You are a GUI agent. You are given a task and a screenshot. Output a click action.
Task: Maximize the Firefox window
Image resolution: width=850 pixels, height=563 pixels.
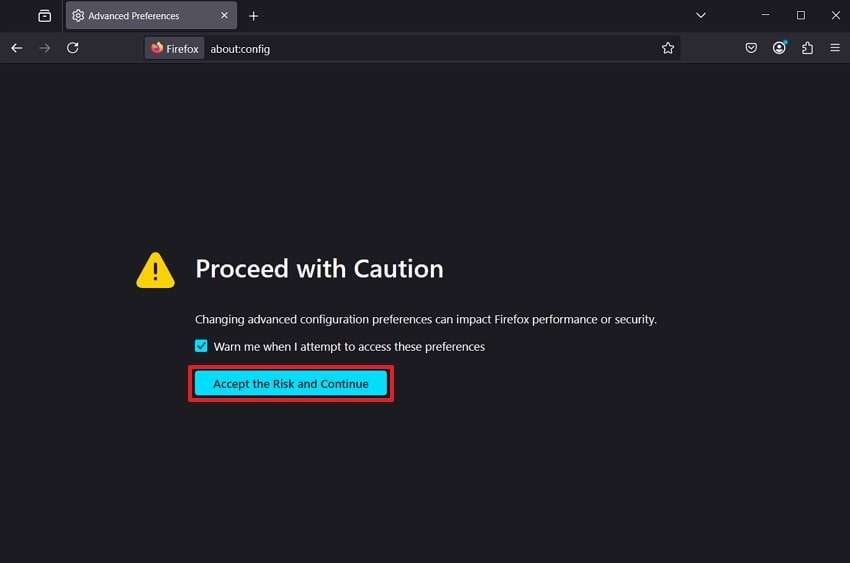pos(800,16)
